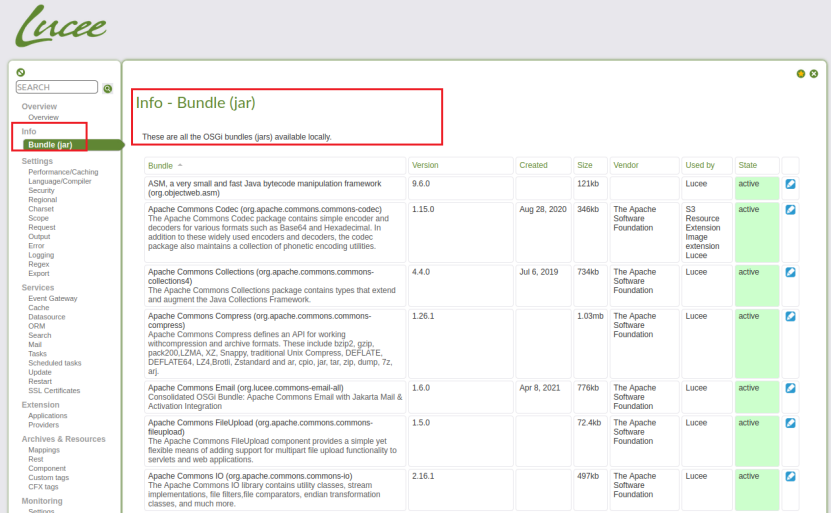
Task: Open details icon for Apache Commons Compress
Action: click(x=790, y=316)
